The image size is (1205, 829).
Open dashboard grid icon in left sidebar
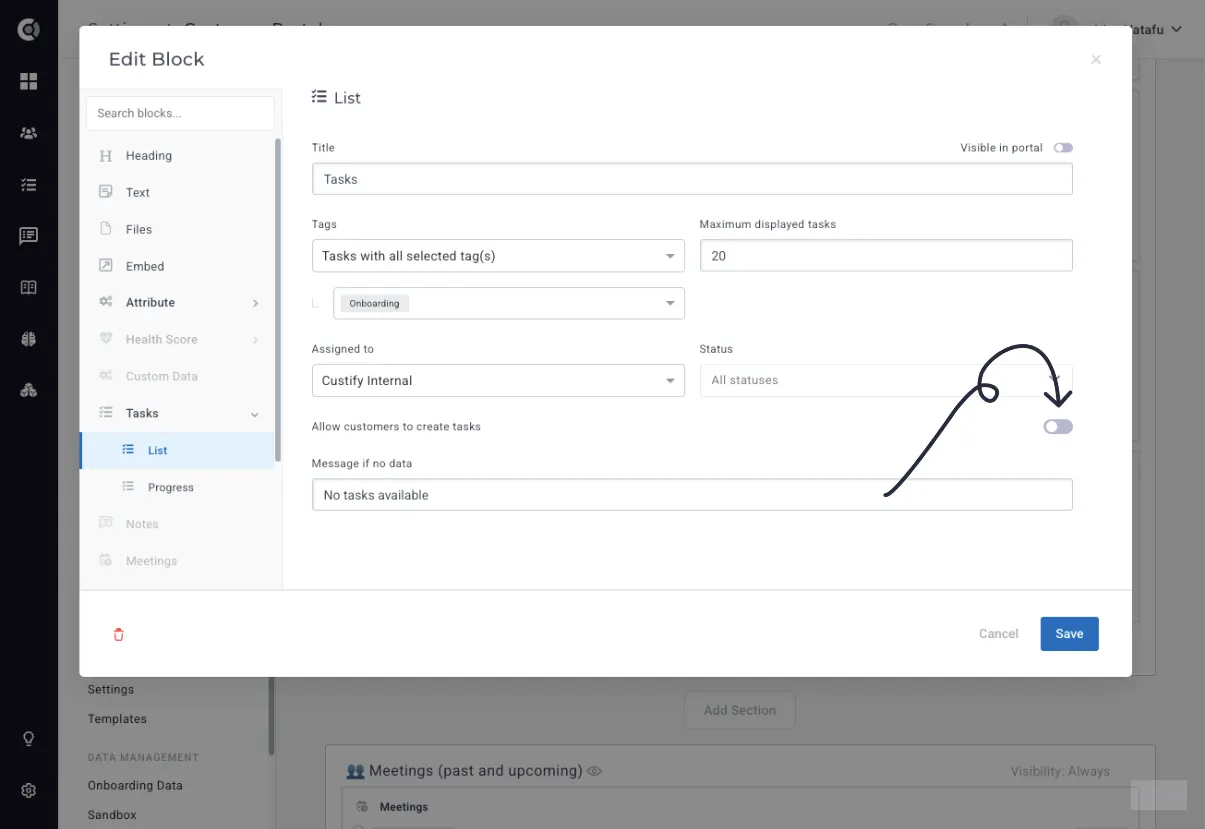tap(28, 81)
